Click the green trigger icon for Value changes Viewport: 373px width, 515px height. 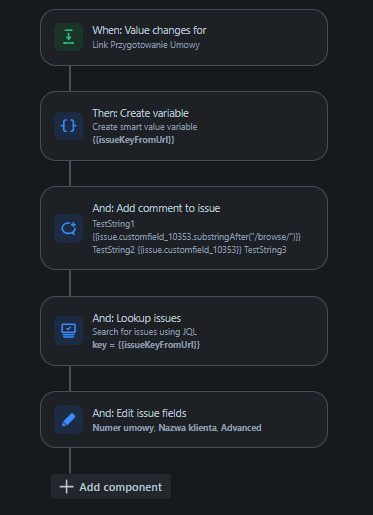pos(69,37)
